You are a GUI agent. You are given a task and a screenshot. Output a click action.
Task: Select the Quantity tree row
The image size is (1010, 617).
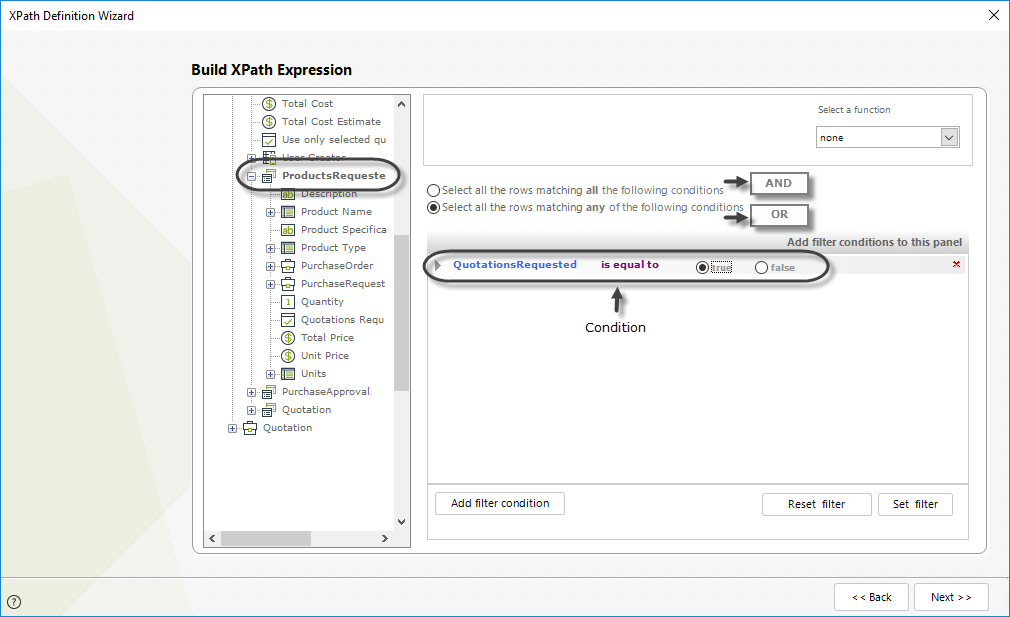[322, 302]
